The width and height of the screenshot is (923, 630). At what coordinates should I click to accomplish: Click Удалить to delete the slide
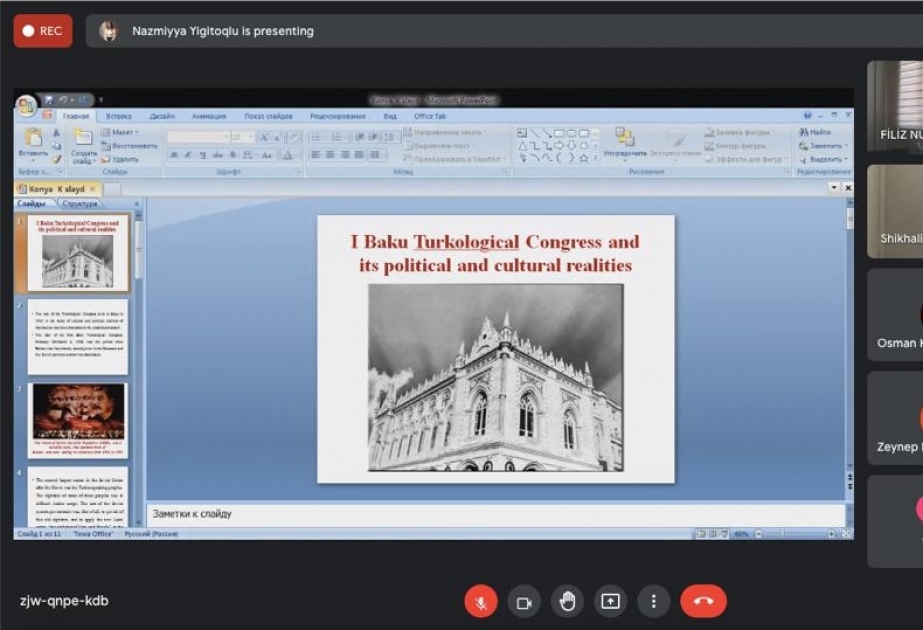point(120,159)
